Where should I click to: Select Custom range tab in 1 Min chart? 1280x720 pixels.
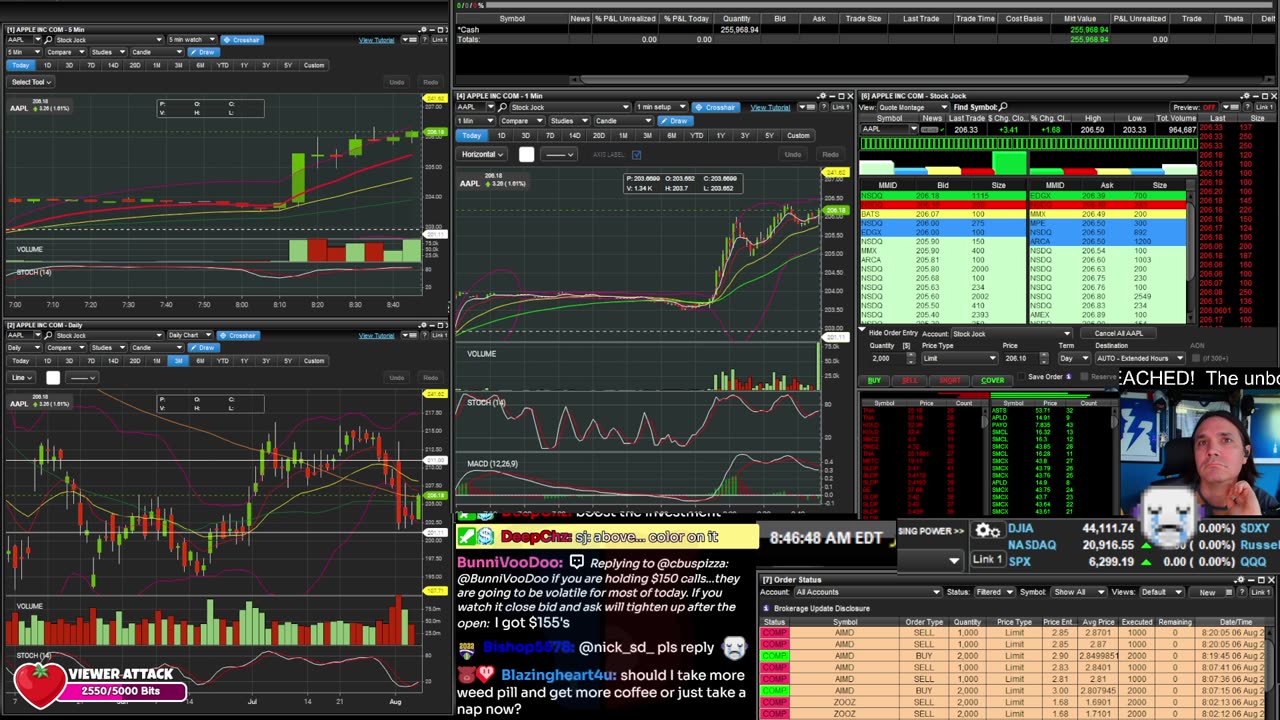(x=798, y=135)
